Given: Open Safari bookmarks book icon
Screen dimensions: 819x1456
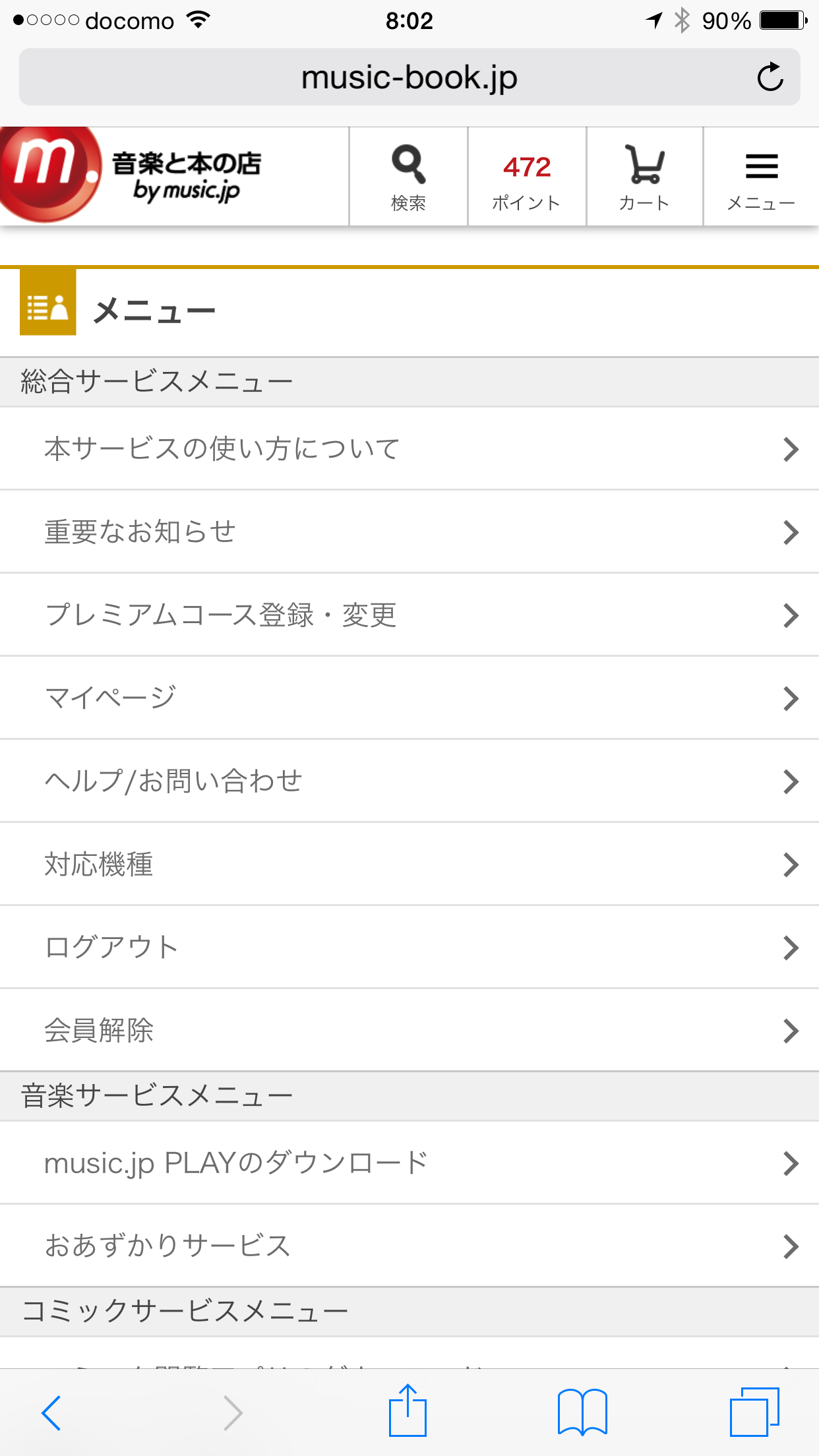Looking at the screenshot, I should coord(582,1410).
